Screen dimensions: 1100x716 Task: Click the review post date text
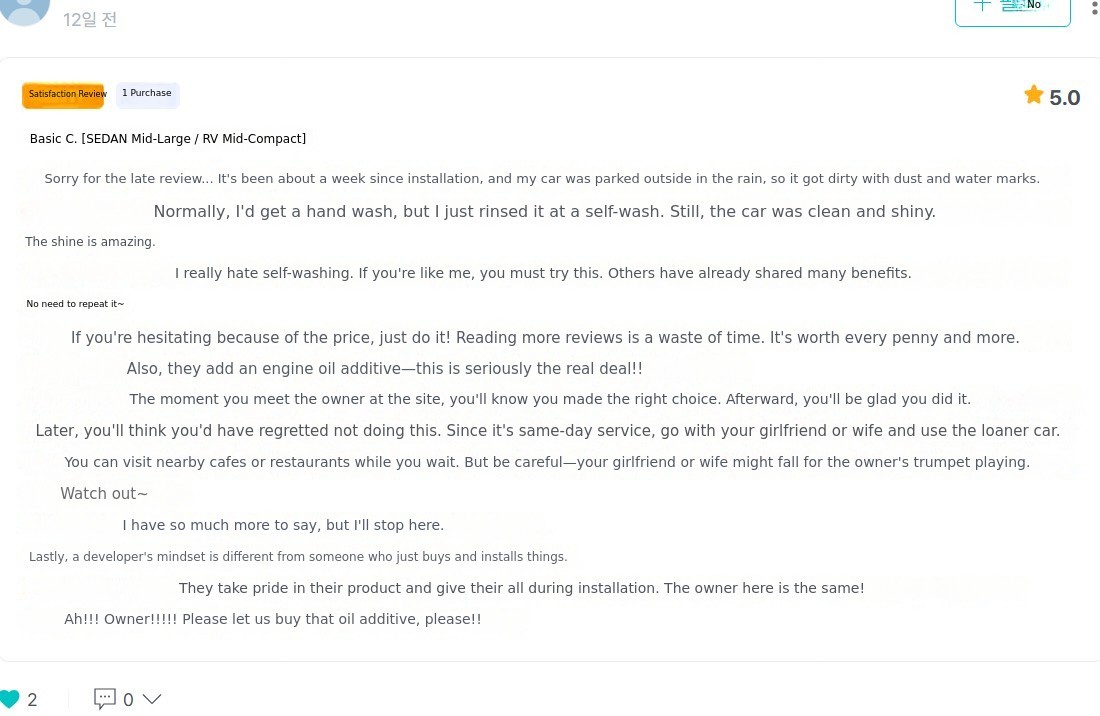point(90,20)
